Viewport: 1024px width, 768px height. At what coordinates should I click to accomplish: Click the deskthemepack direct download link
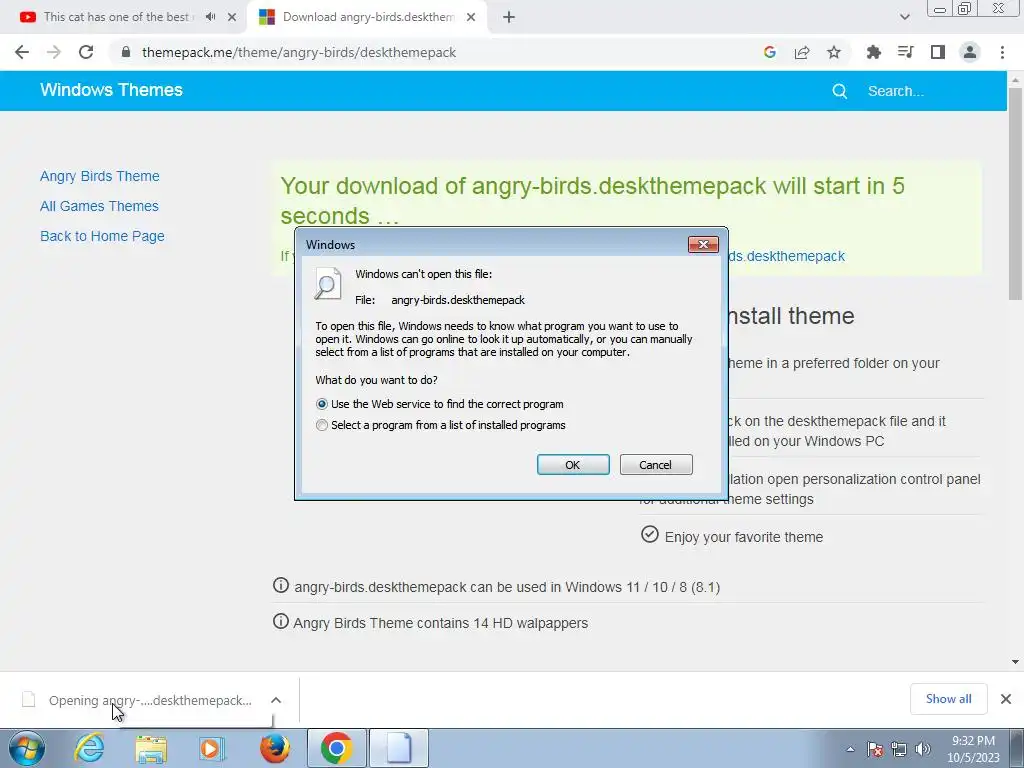(x=786, y=256)
